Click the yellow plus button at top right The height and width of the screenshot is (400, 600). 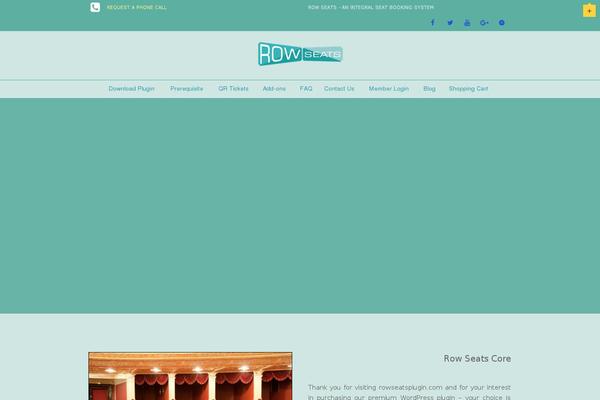589,11
